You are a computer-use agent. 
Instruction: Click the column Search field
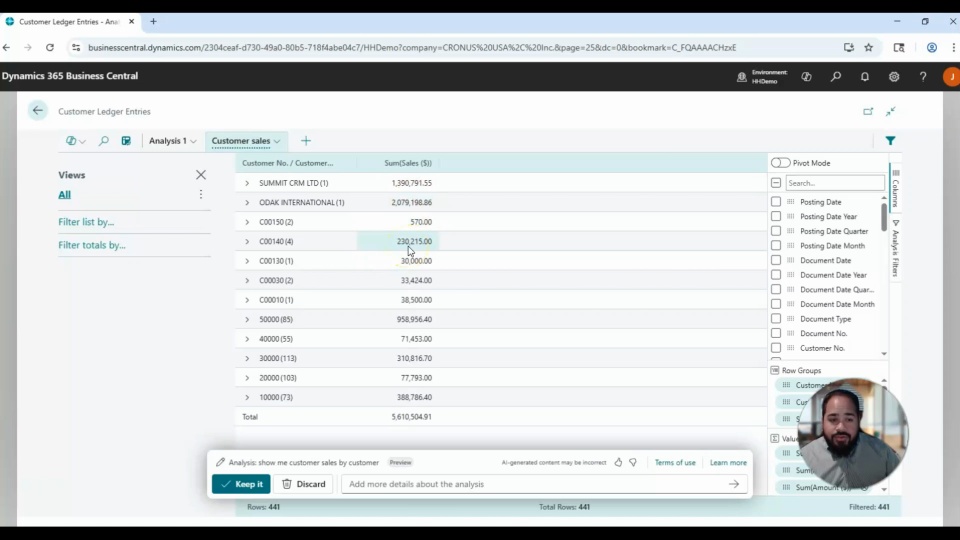(x=835, y=182)
